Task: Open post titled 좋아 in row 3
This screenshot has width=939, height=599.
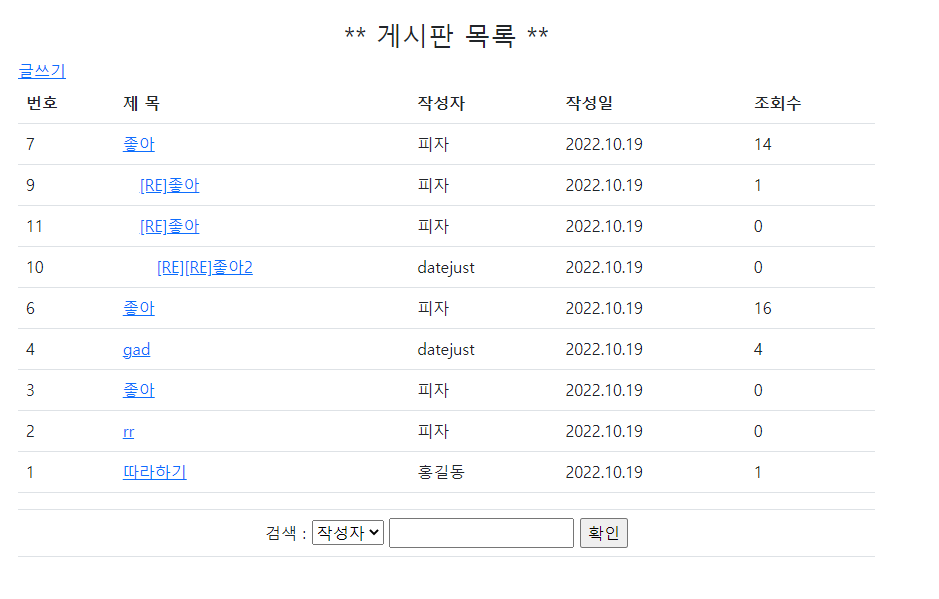Action: 138,390
